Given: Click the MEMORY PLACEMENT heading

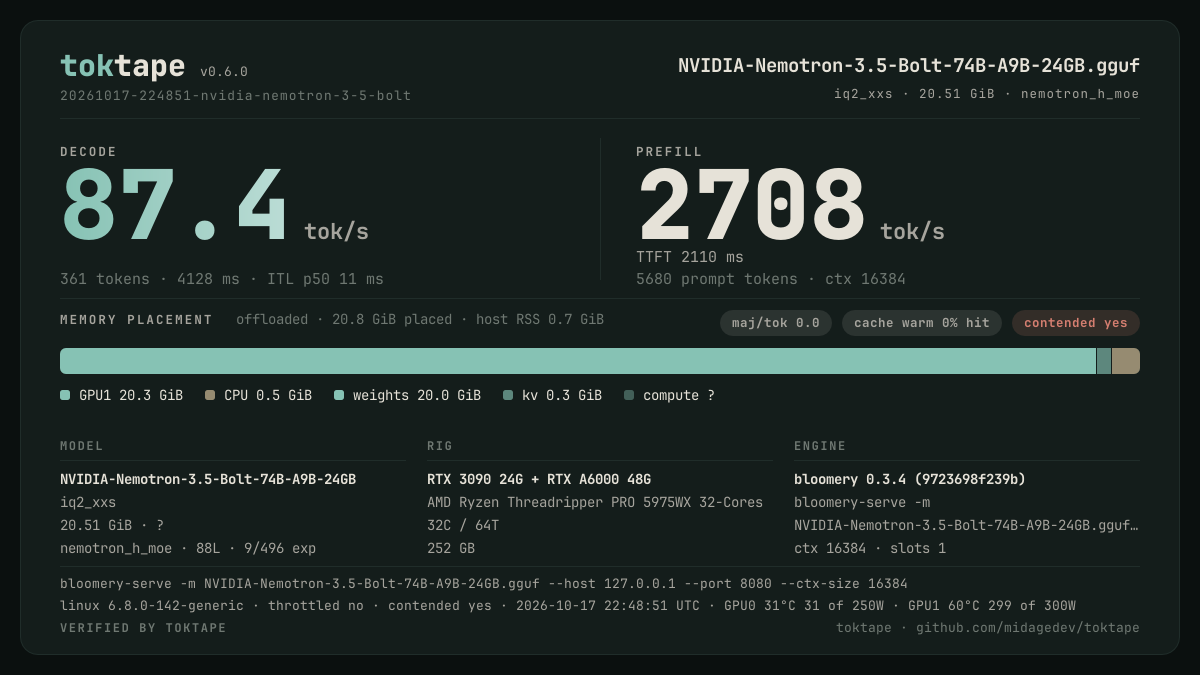Looking at the screenshot, I should pos(136,320).
